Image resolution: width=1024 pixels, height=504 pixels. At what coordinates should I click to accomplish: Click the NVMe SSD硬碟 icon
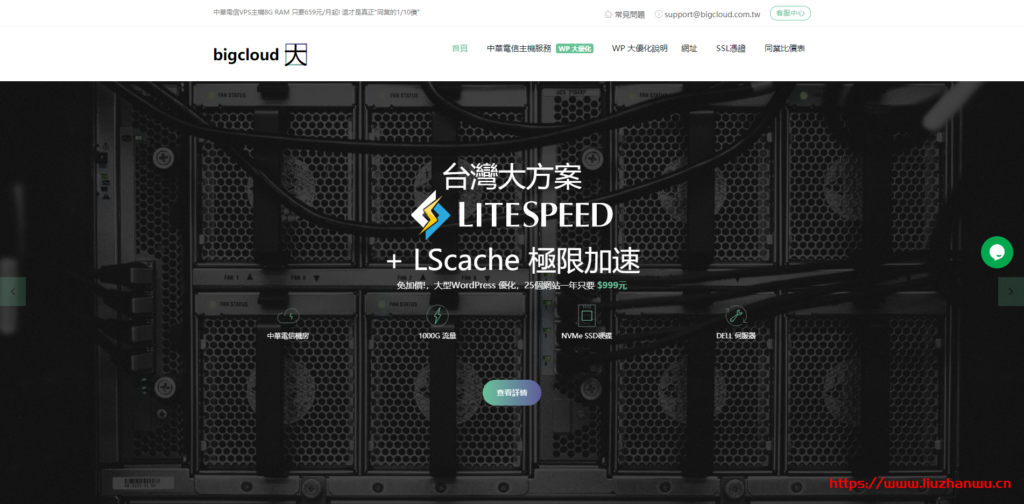586,316
